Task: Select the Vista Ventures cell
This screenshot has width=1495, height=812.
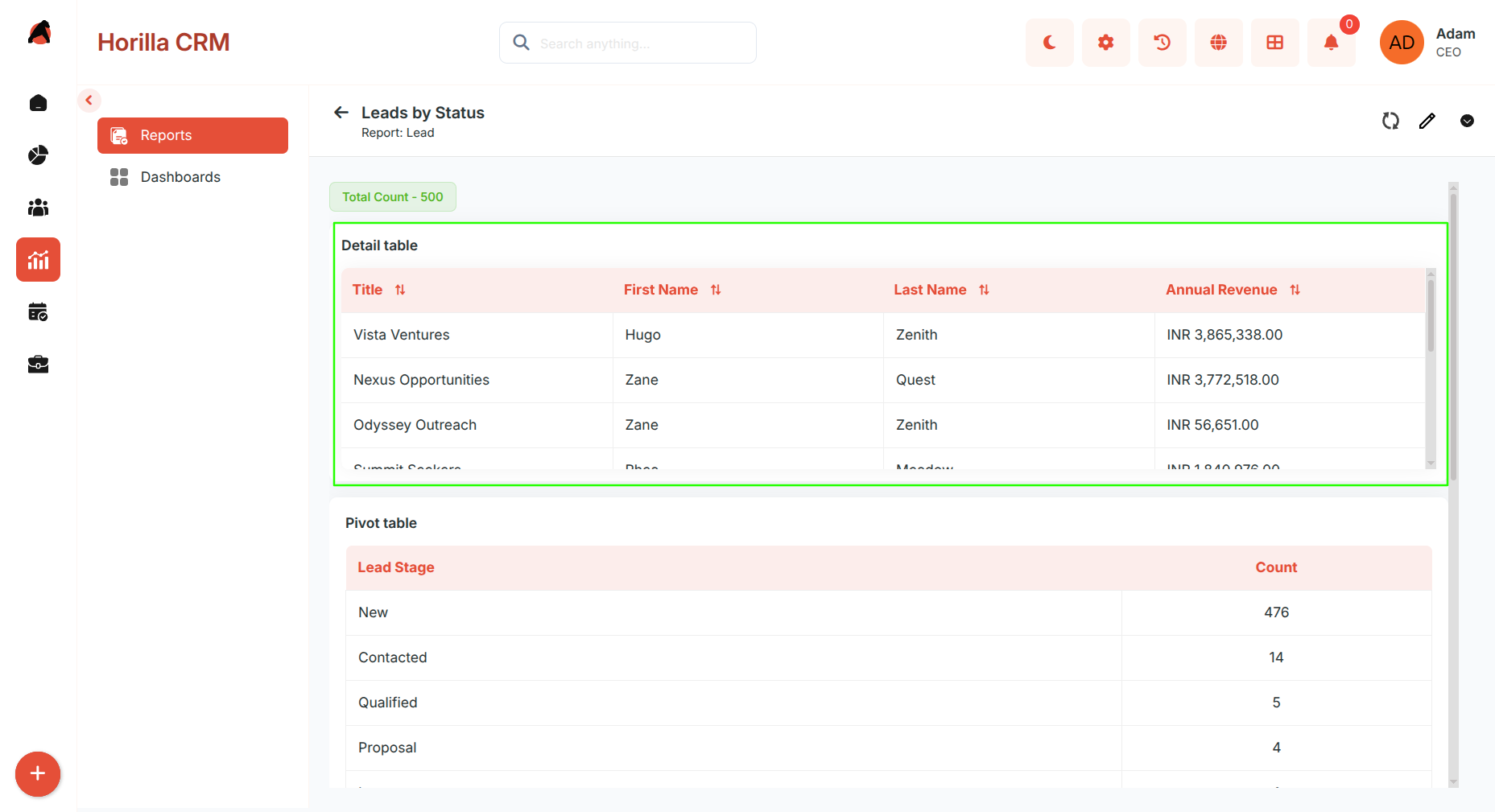Action: (x=477, y=335)
